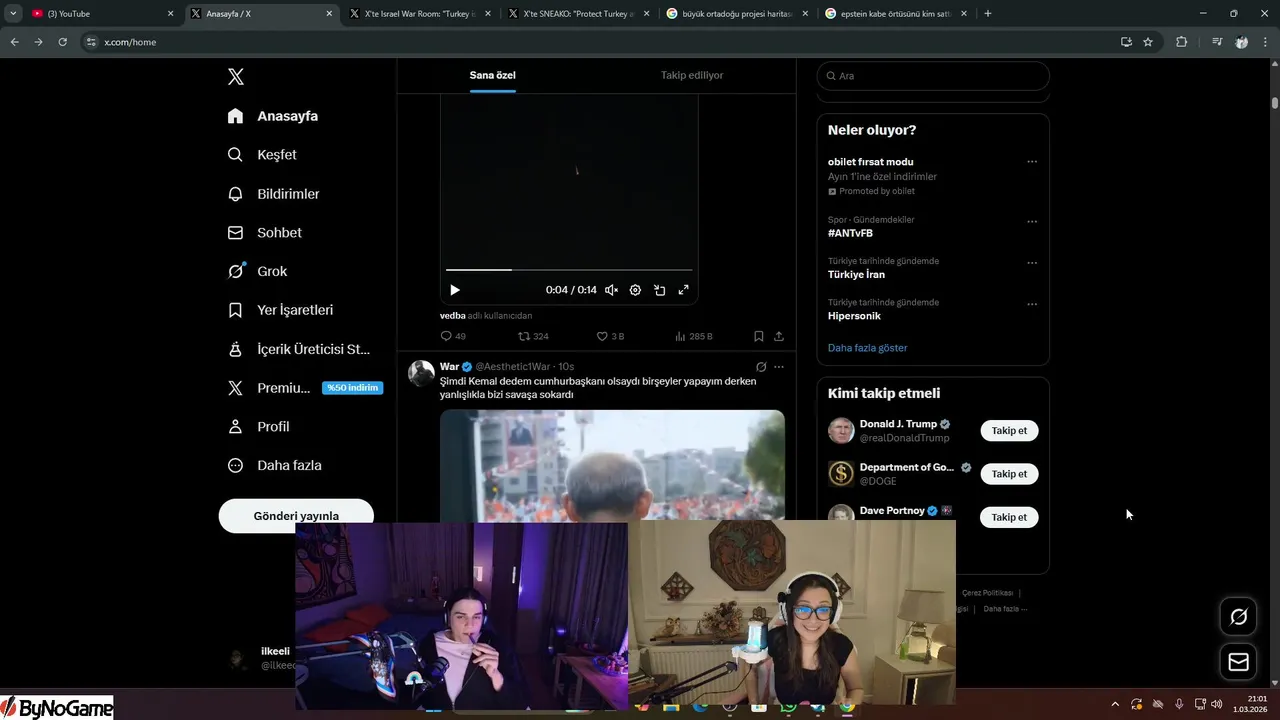Image resolution: width=1280 pixels, height=720 pixels.
Task: Open İçerik Üreticisi Studio item
Action: (x=299, y=349)
